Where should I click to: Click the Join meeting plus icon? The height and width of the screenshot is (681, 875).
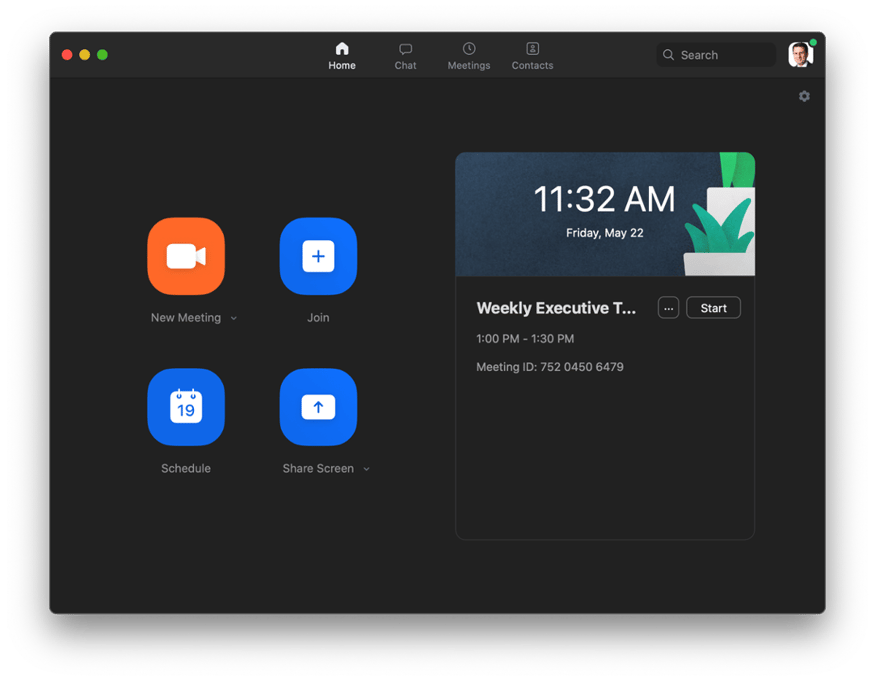click(x=318, y=256)
